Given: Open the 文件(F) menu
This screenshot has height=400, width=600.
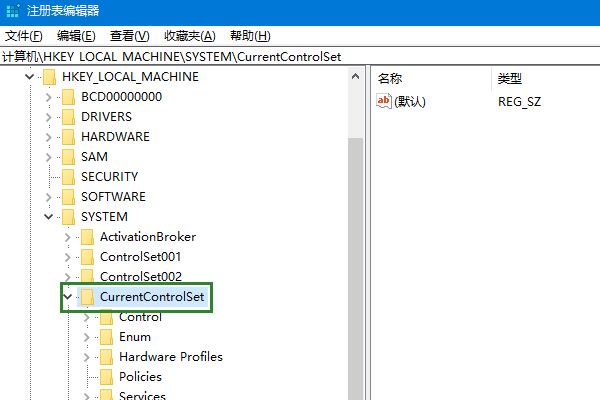Looking at the screenshot, I should [24, 36].
